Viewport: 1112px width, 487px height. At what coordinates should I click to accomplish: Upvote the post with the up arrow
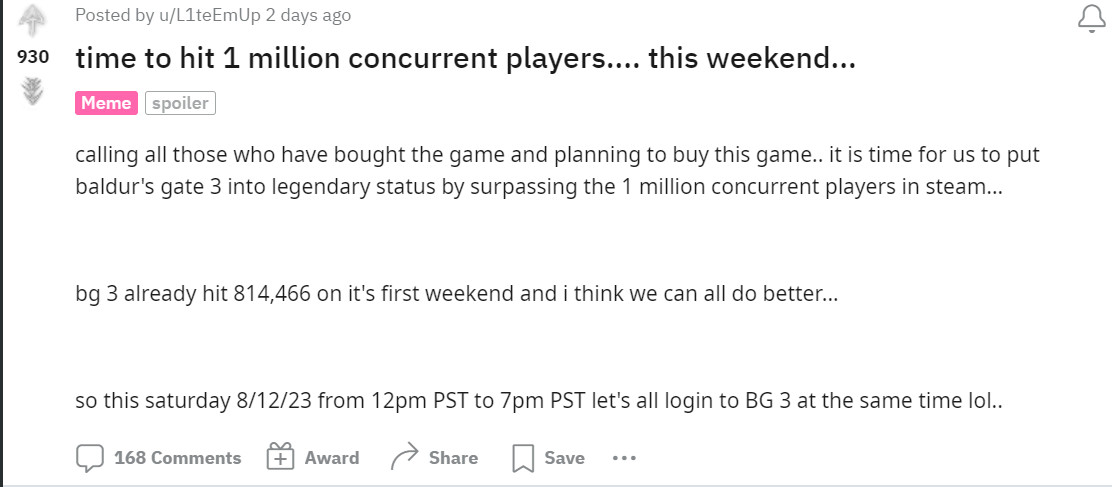coord(32,19)
